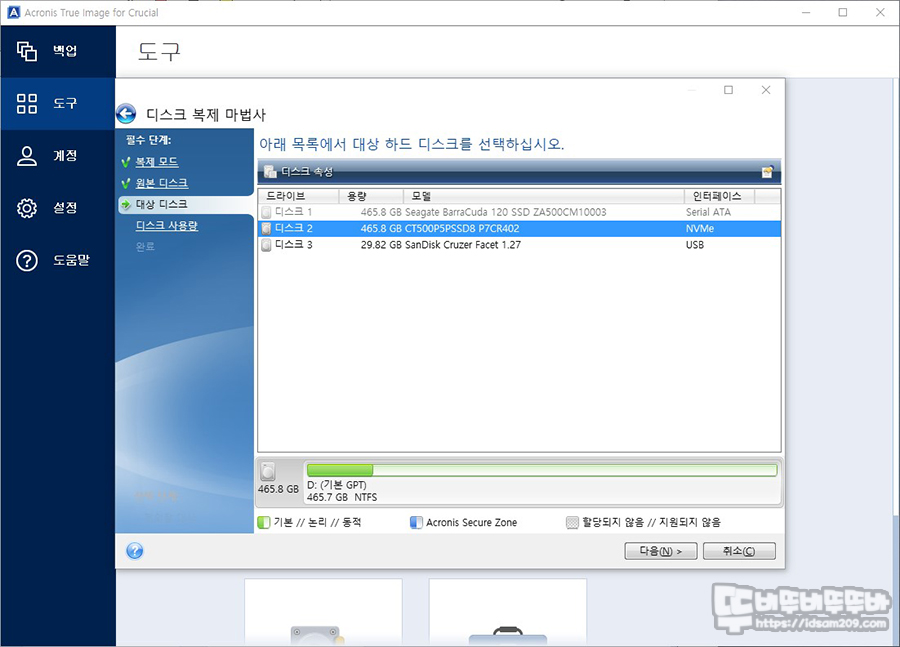Click the icon at right of 디스크 속성 bar
Viewport: 900px width, 647px height.
point(767,172)
